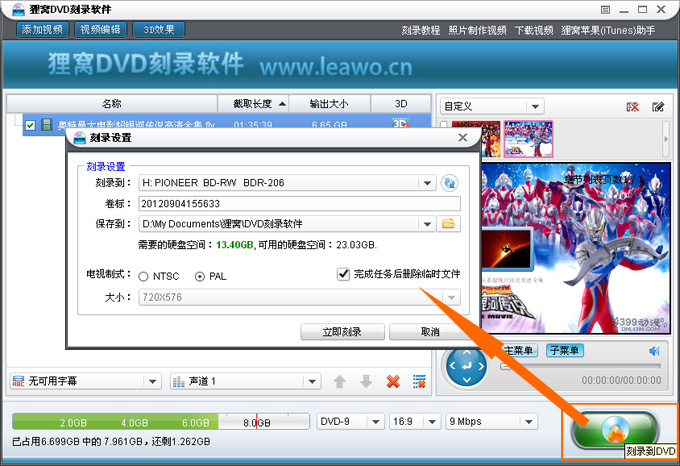680x466 pixels.
Task: Move the video down with arrow icon
Action: [366, 381]
